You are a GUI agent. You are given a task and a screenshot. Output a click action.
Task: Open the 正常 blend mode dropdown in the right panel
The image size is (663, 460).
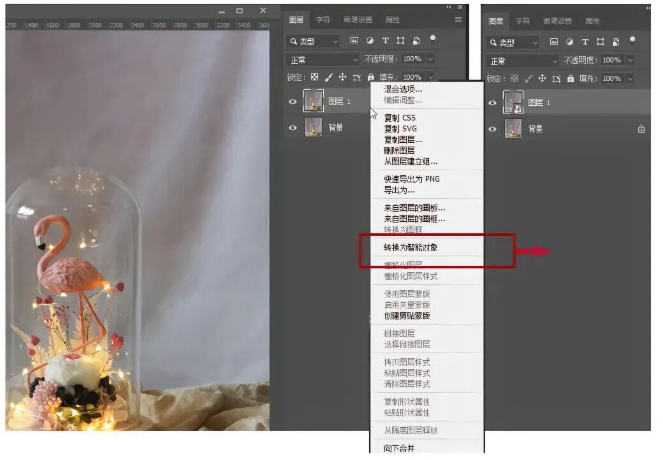click(x=523, y=61)
